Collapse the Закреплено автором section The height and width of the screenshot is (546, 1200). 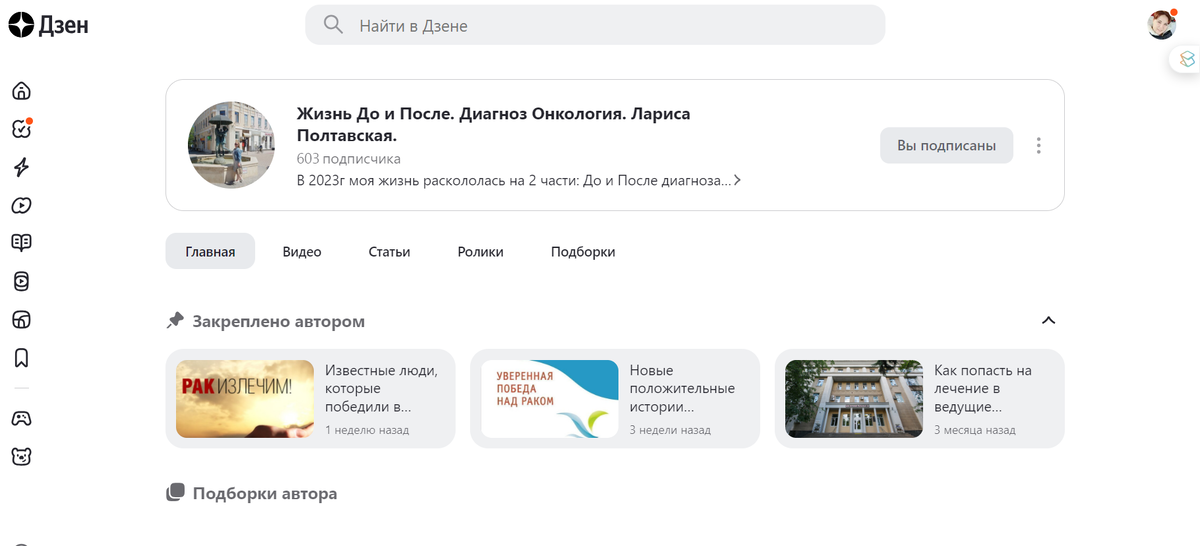1048,321
